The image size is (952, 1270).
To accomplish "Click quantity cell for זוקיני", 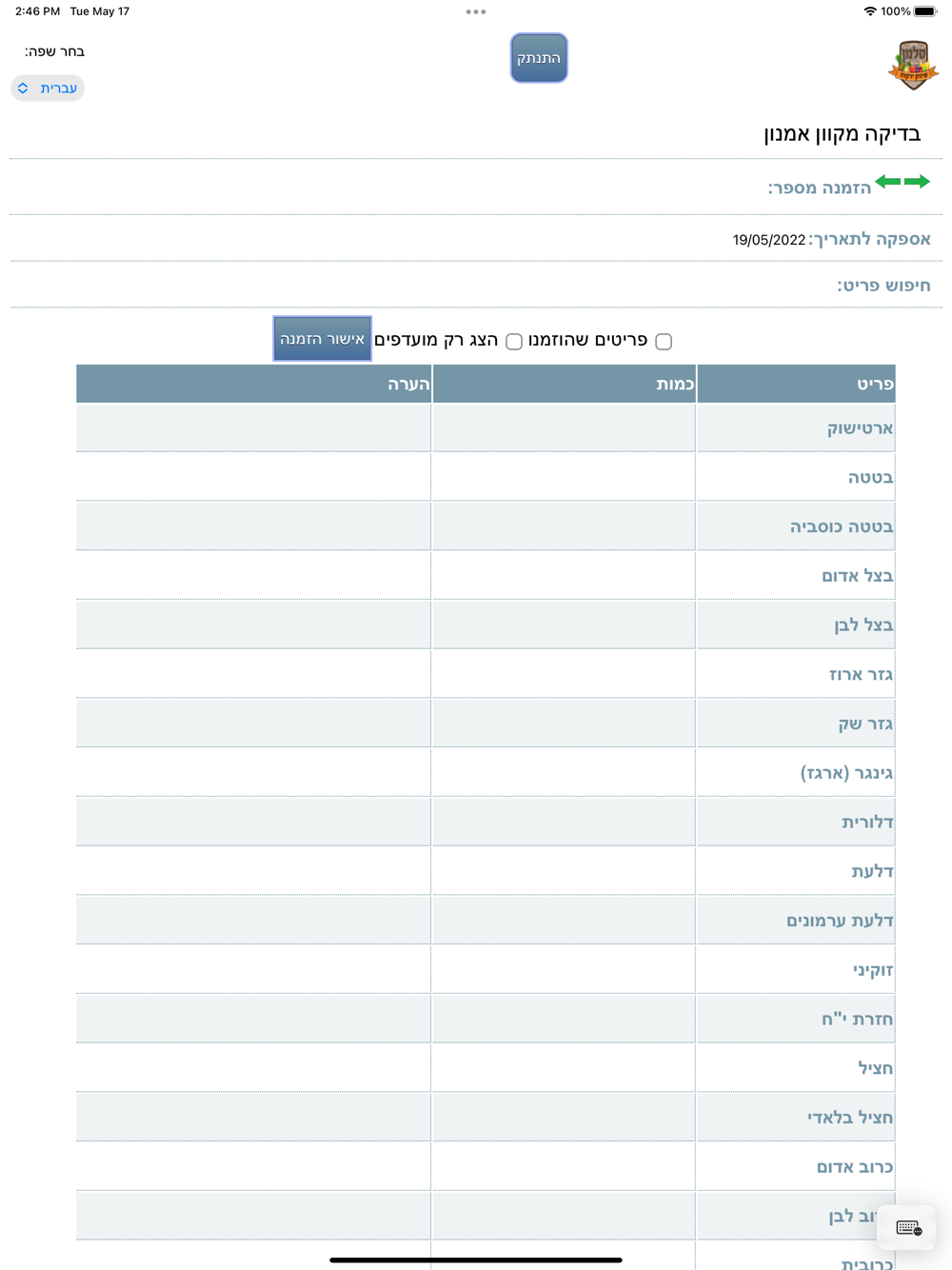I will (x=564, y=969).
